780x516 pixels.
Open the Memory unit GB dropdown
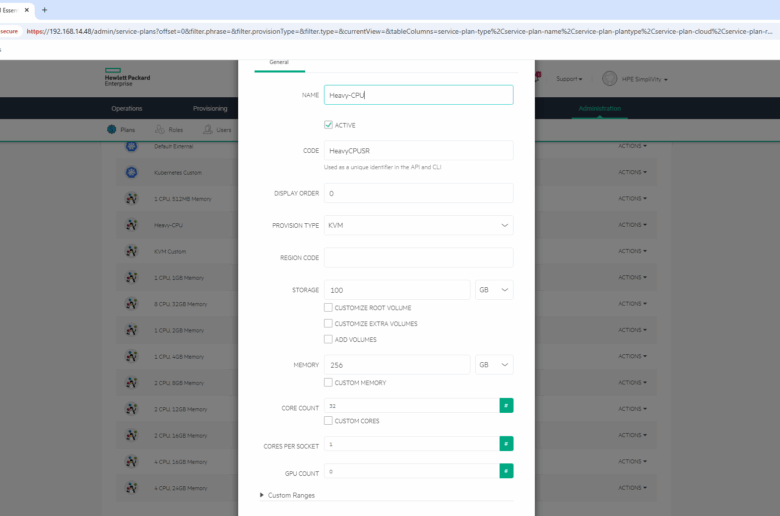click(x=494, y=365)
